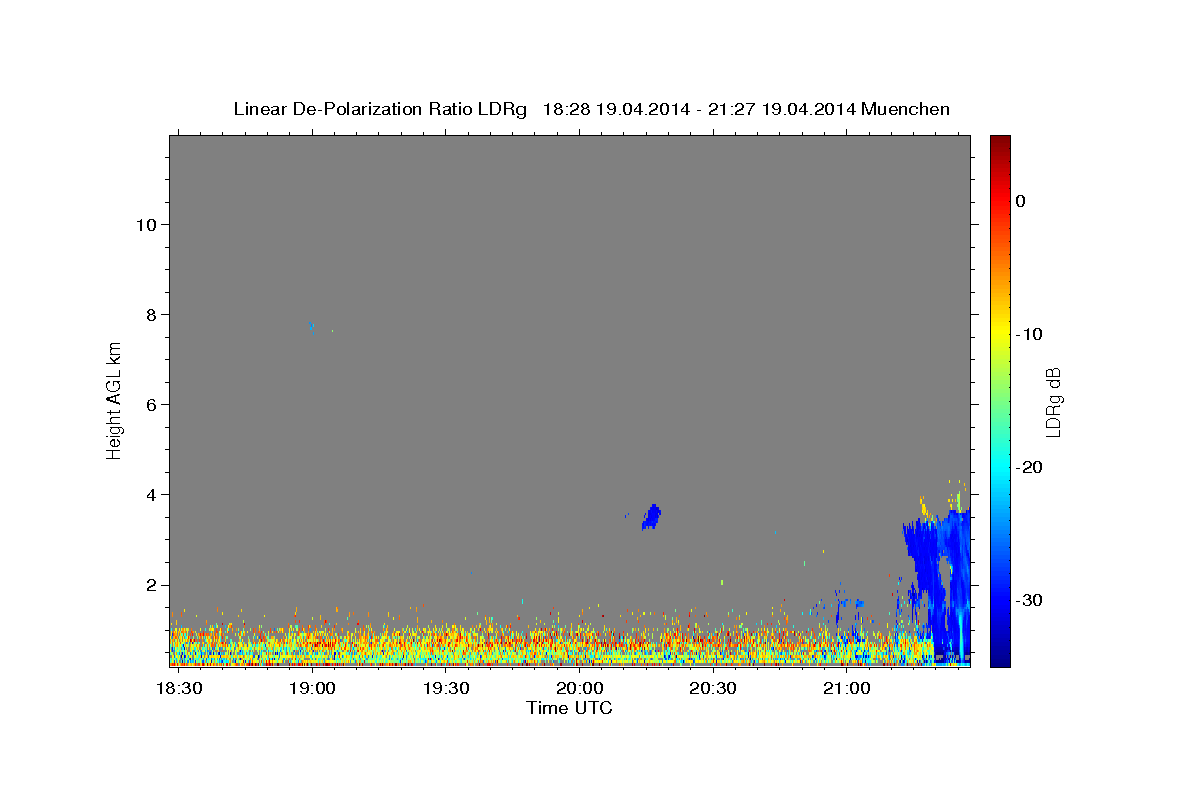
Task: Click the small cyan speck near 19:00 at 8 km
Action: pyautogui.click(x=311, y=324)
